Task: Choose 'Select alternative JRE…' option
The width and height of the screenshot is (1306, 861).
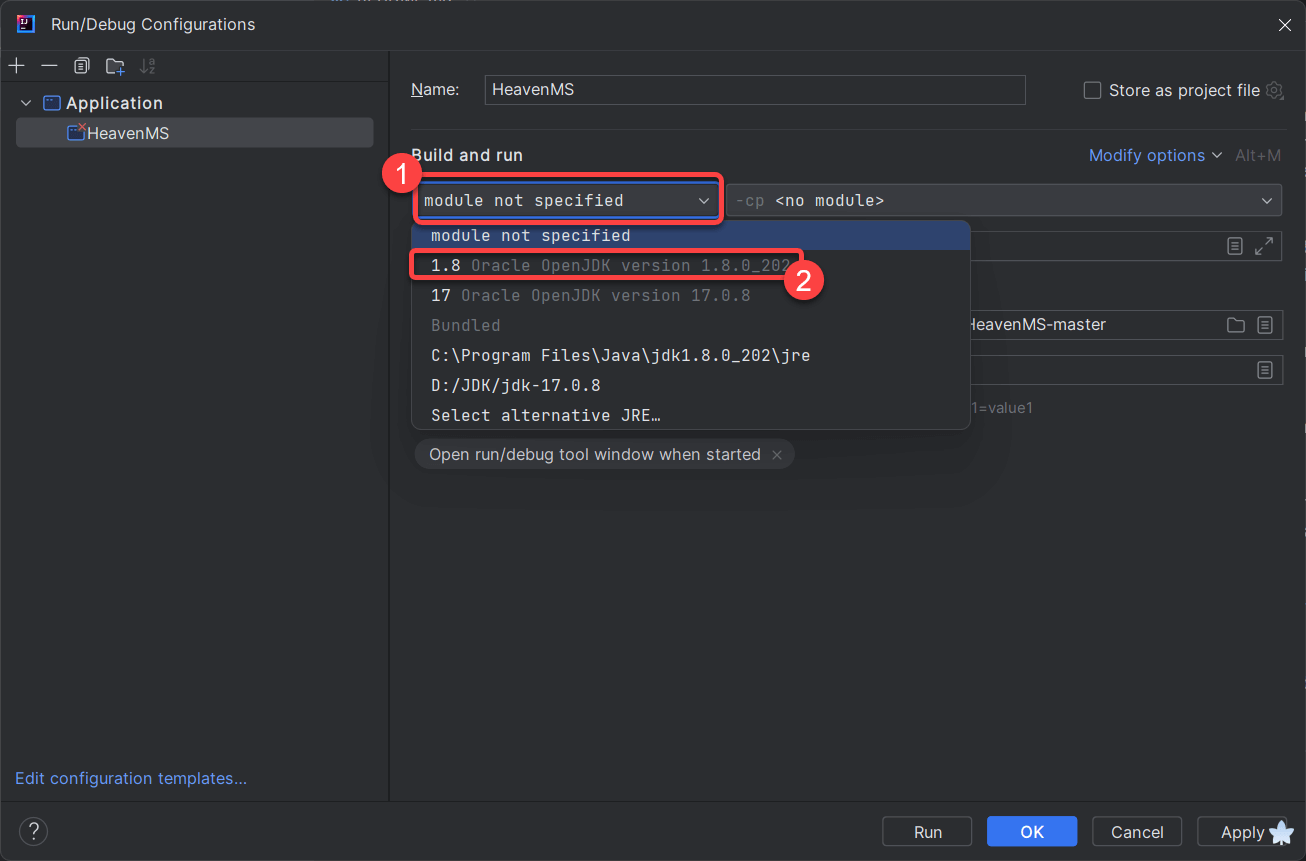Action: [x=690, y=415]
